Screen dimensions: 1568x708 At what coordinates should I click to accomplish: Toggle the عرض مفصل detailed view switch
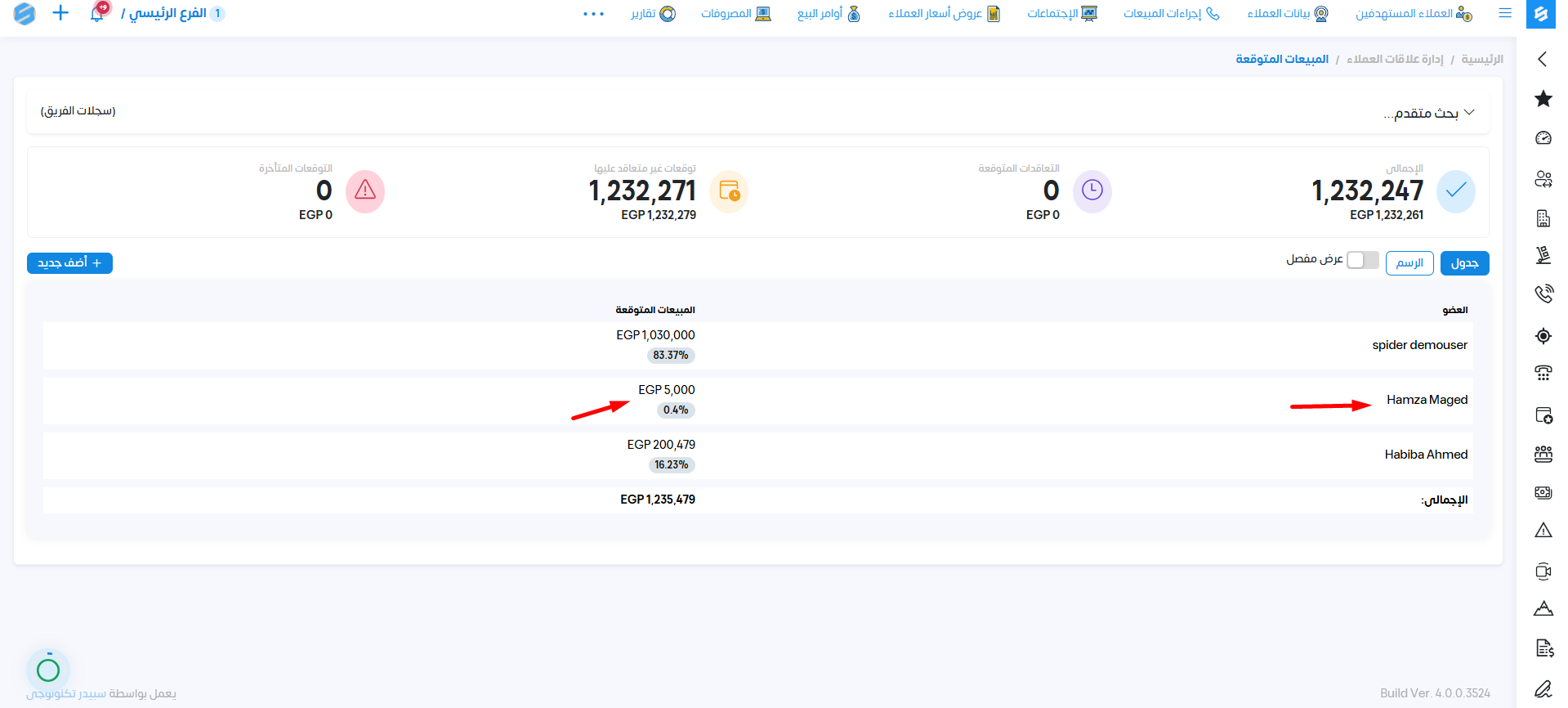(1362, 260)
